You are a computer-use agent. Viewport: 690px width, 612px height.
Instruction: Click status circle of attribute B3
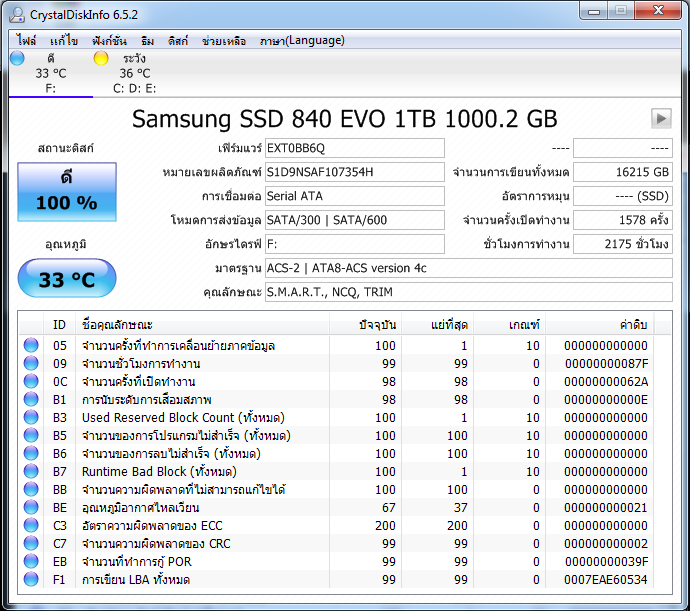[31, 418]
